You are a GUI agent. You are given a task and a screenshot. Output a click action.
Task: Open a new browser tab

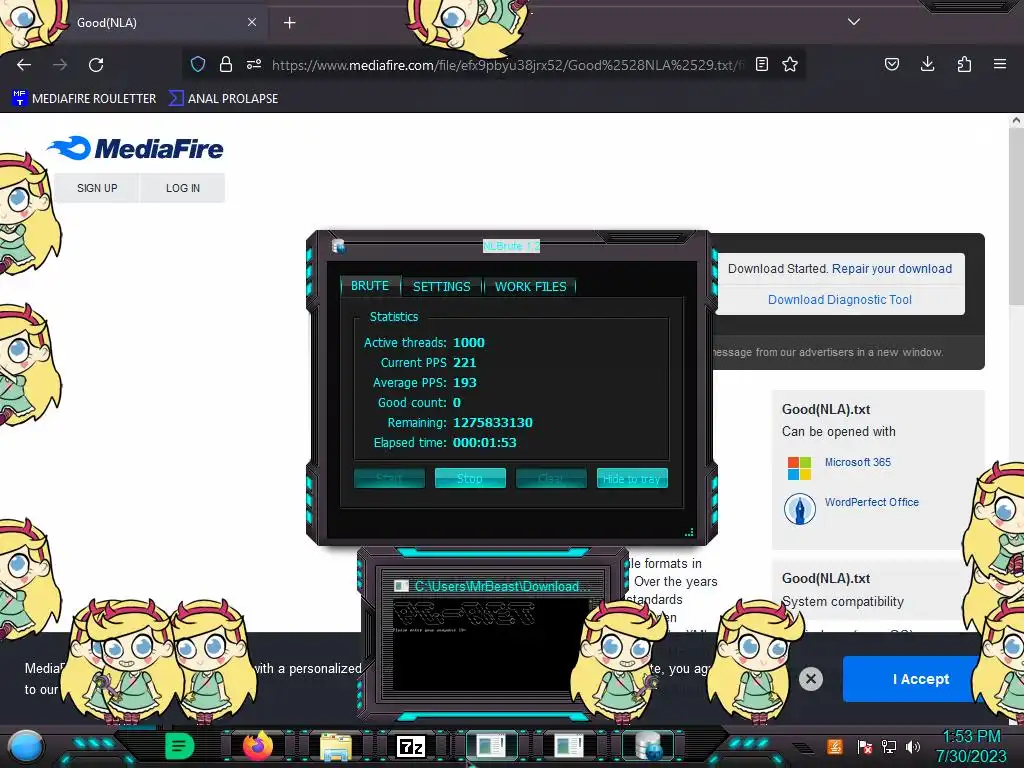(289, 23)
